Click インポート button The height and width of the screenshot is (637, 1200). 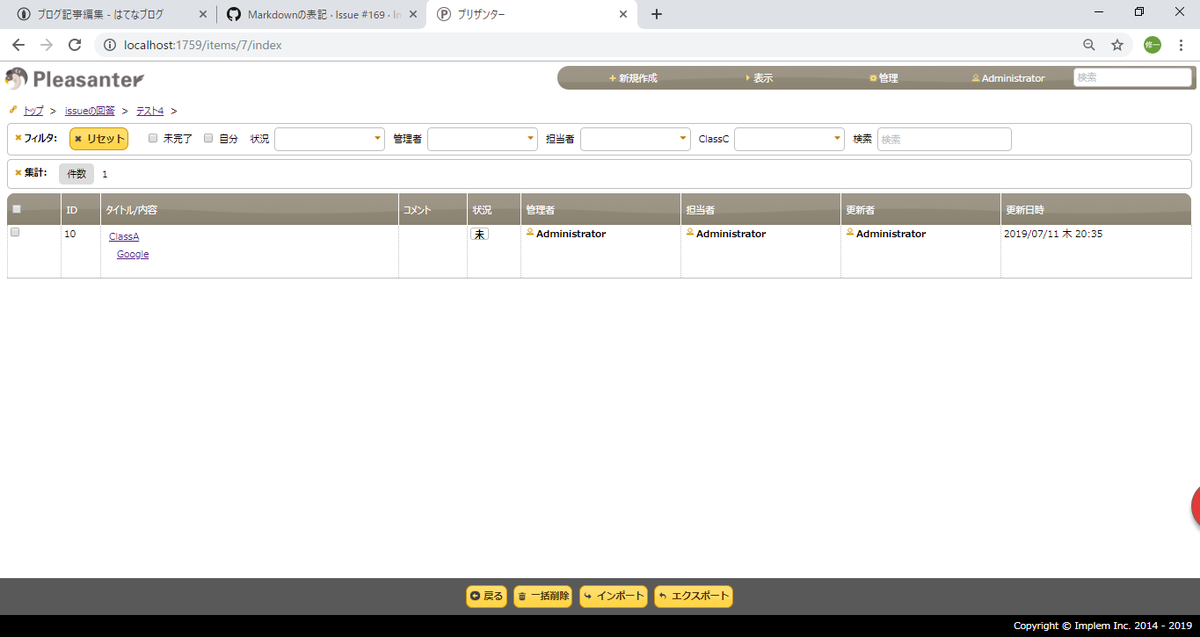pos(614,596)
